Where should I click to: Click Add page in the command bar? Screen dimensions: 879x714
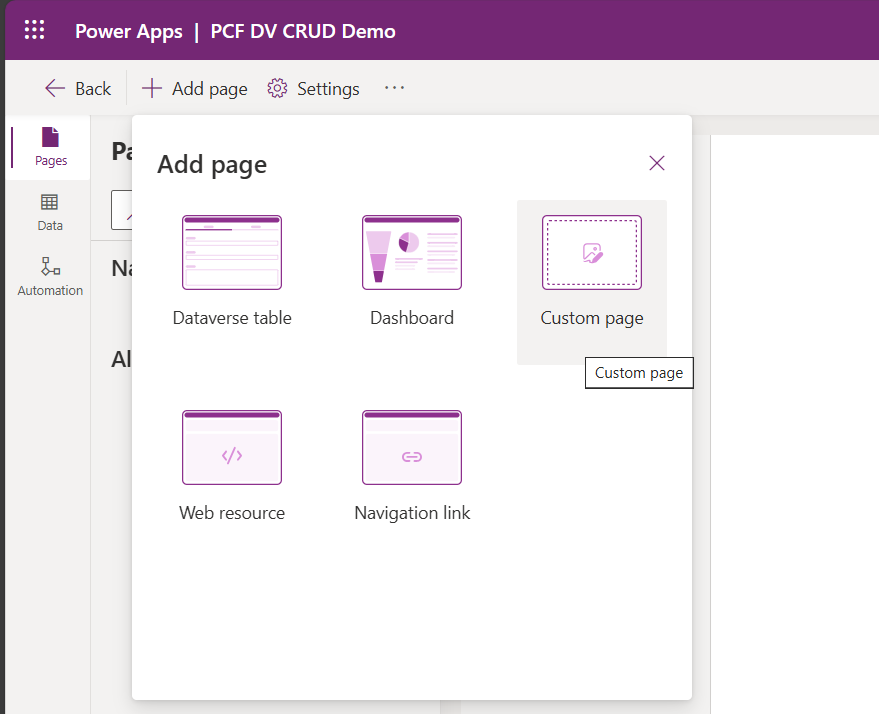click(194, 89)
